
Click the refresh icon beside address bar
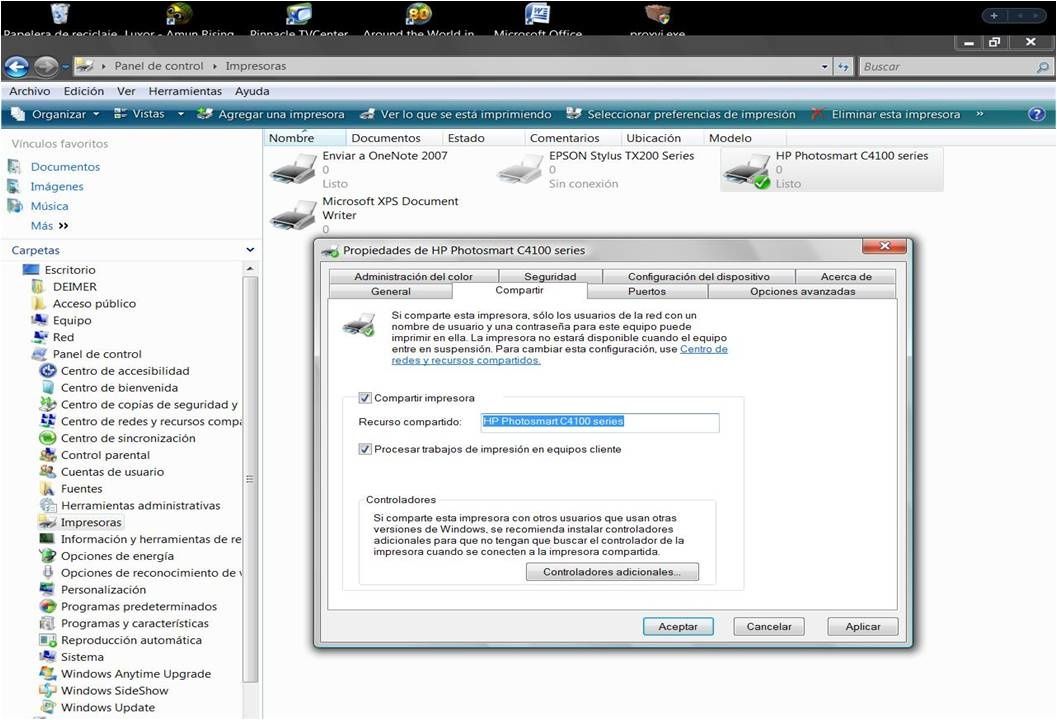click(843, 67)
